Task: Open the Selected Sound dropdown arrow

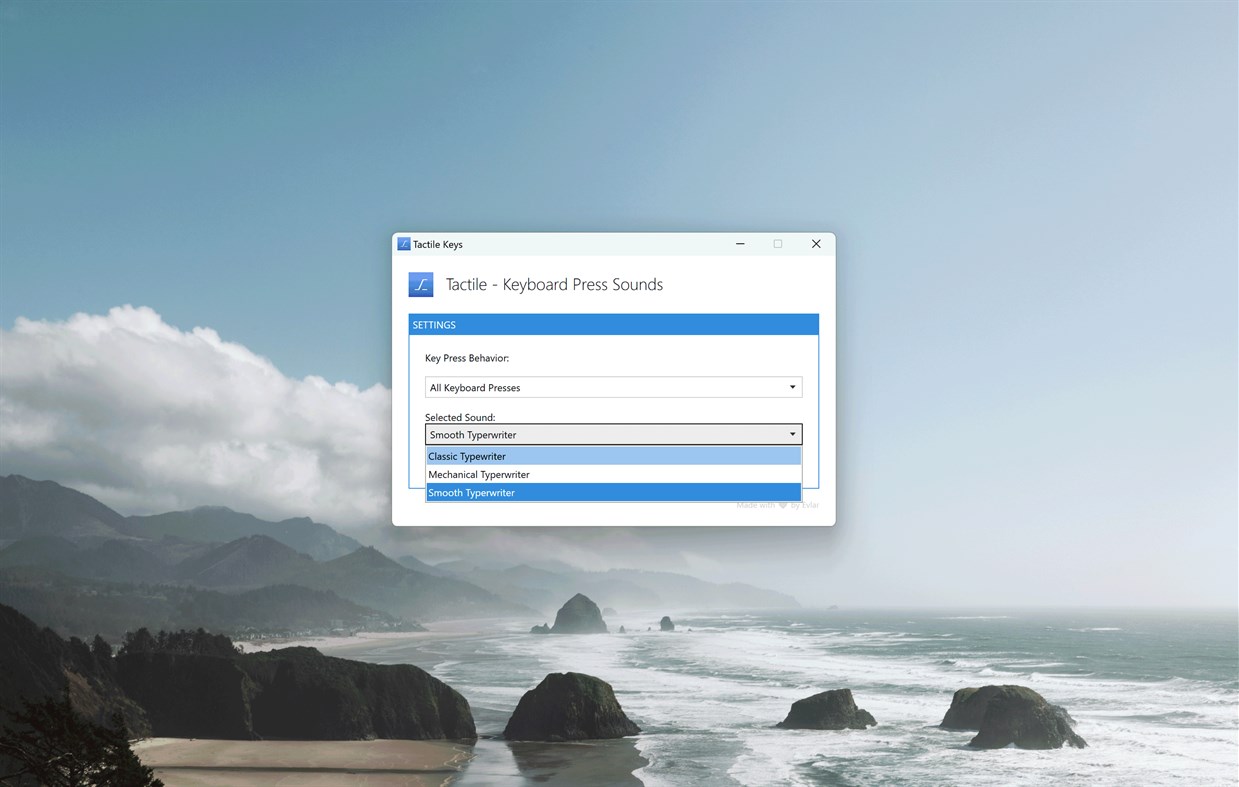Action: (x=792, y=434)
